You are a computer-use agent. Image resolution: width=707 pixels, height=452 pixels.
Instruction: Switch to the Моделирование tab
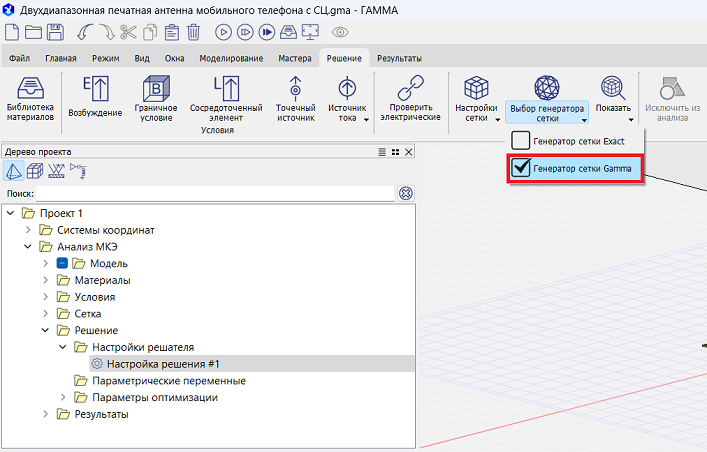tap(231, 59)
